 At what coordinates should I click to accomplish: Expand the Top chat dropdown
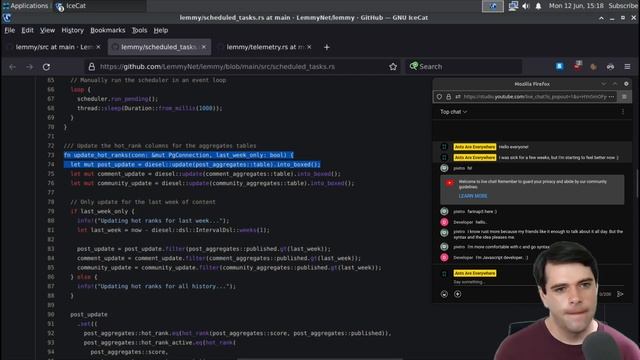(453, 111)
